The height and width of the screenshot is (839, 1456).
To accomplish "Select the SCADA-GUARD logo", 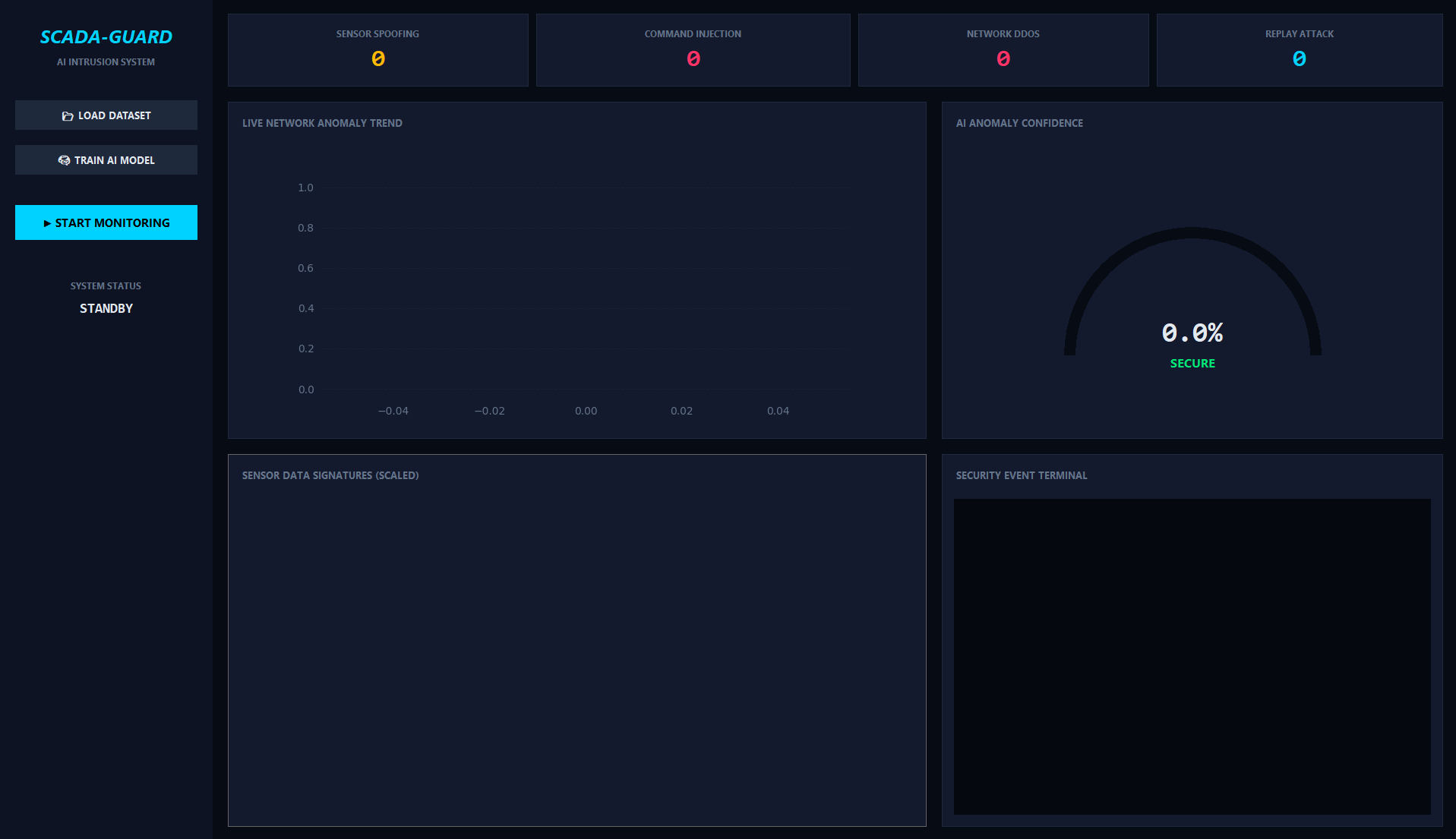I will pos(106,36).
